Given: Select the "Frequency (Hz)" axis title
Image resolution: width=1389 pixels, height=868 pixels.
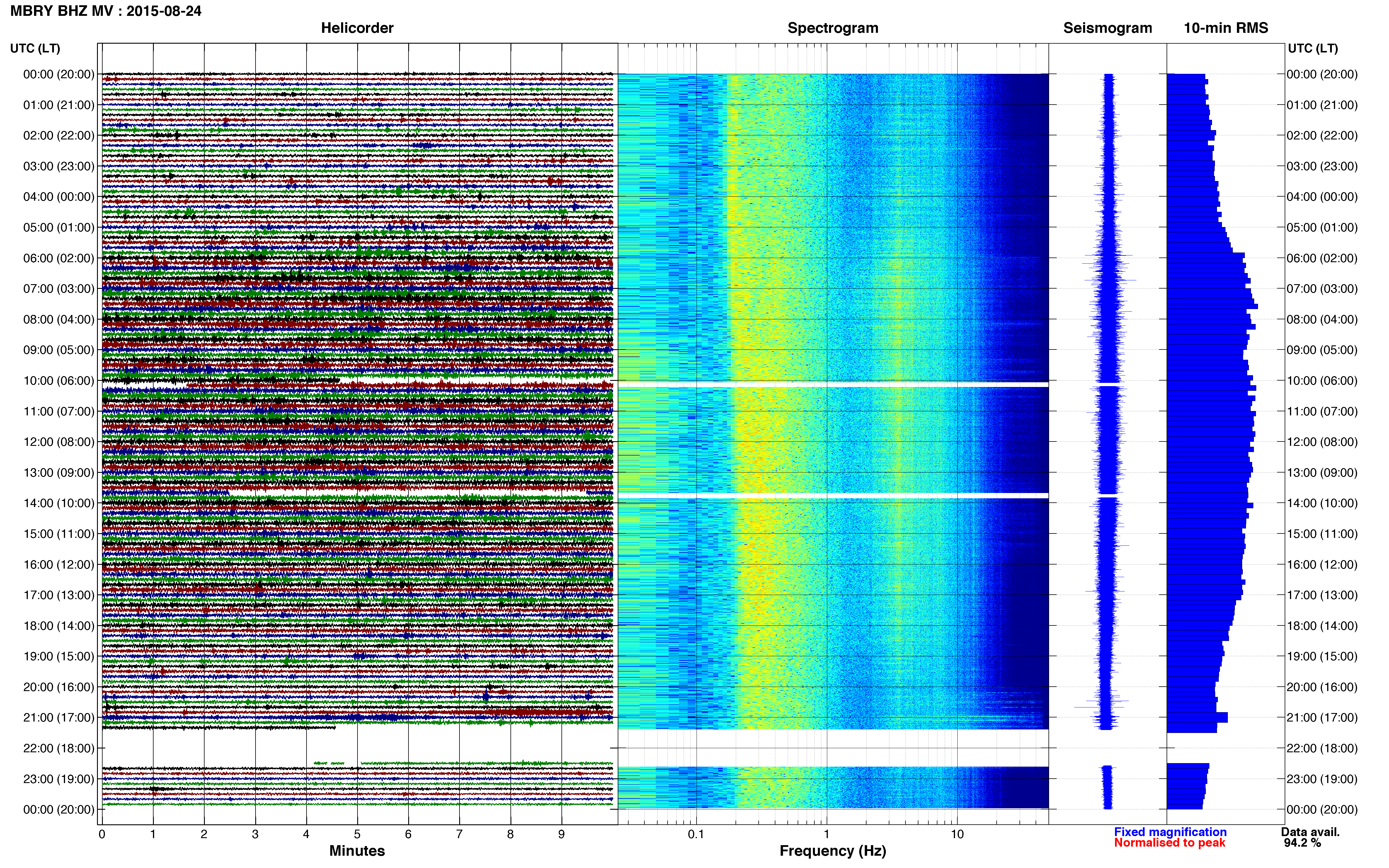Looking at the screenshot, I should (x=833, y=851).
